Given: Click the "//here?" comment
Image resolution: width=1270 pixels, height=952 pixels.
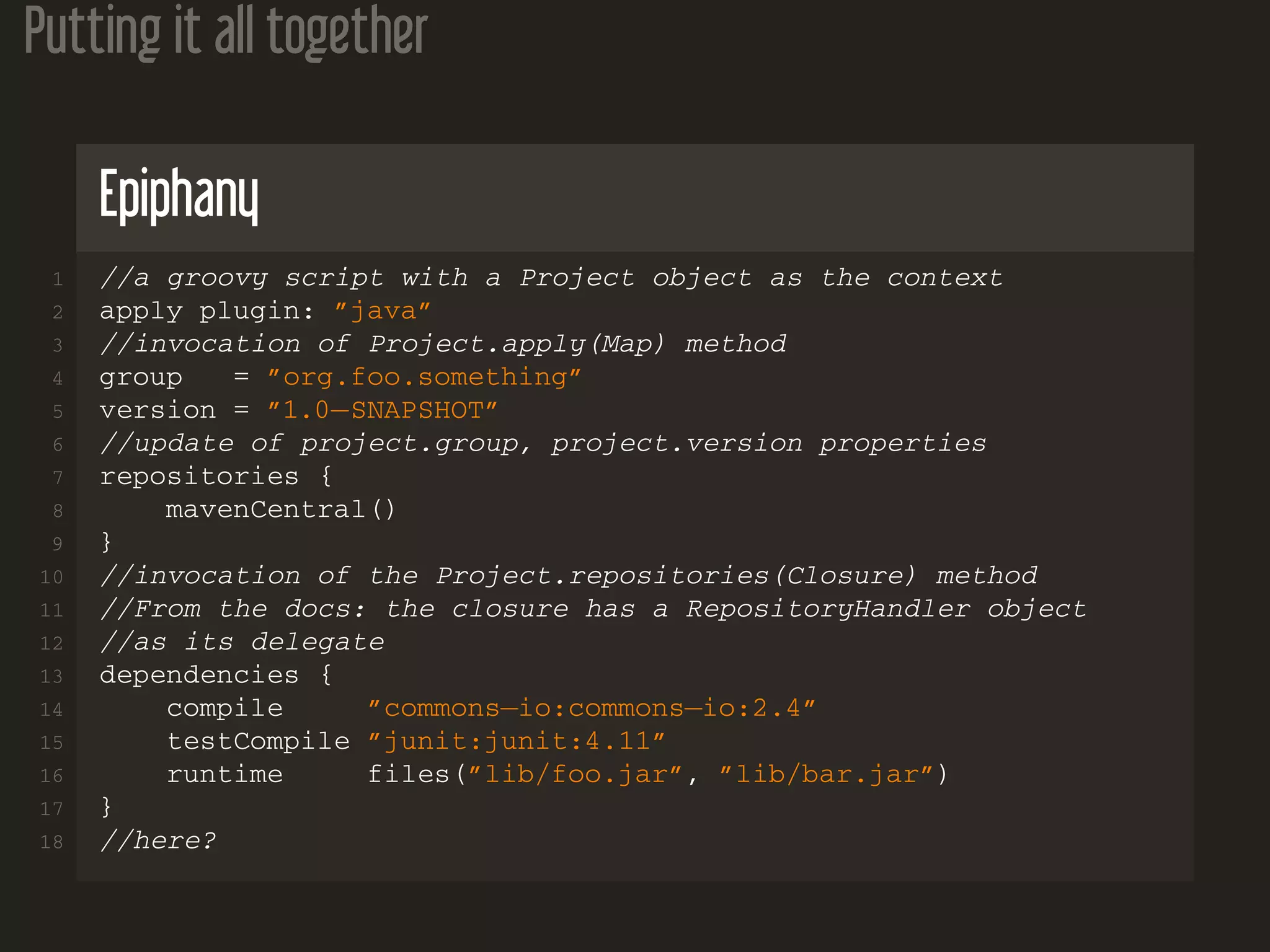Looking at the screenshot, I should click(x=158, y=840).
